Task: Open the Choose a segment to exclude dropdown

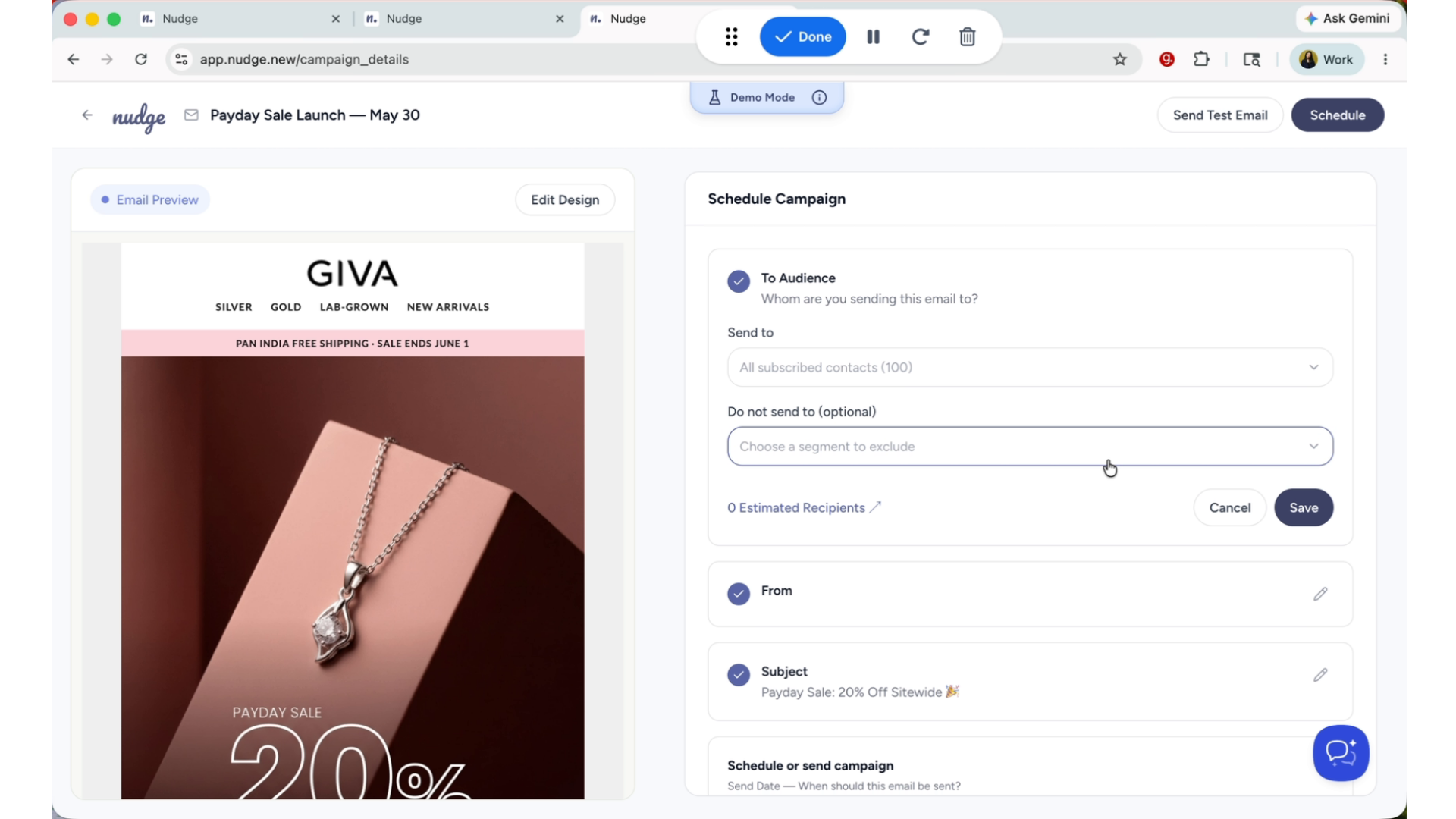Action: click(x=1030, y=446)
